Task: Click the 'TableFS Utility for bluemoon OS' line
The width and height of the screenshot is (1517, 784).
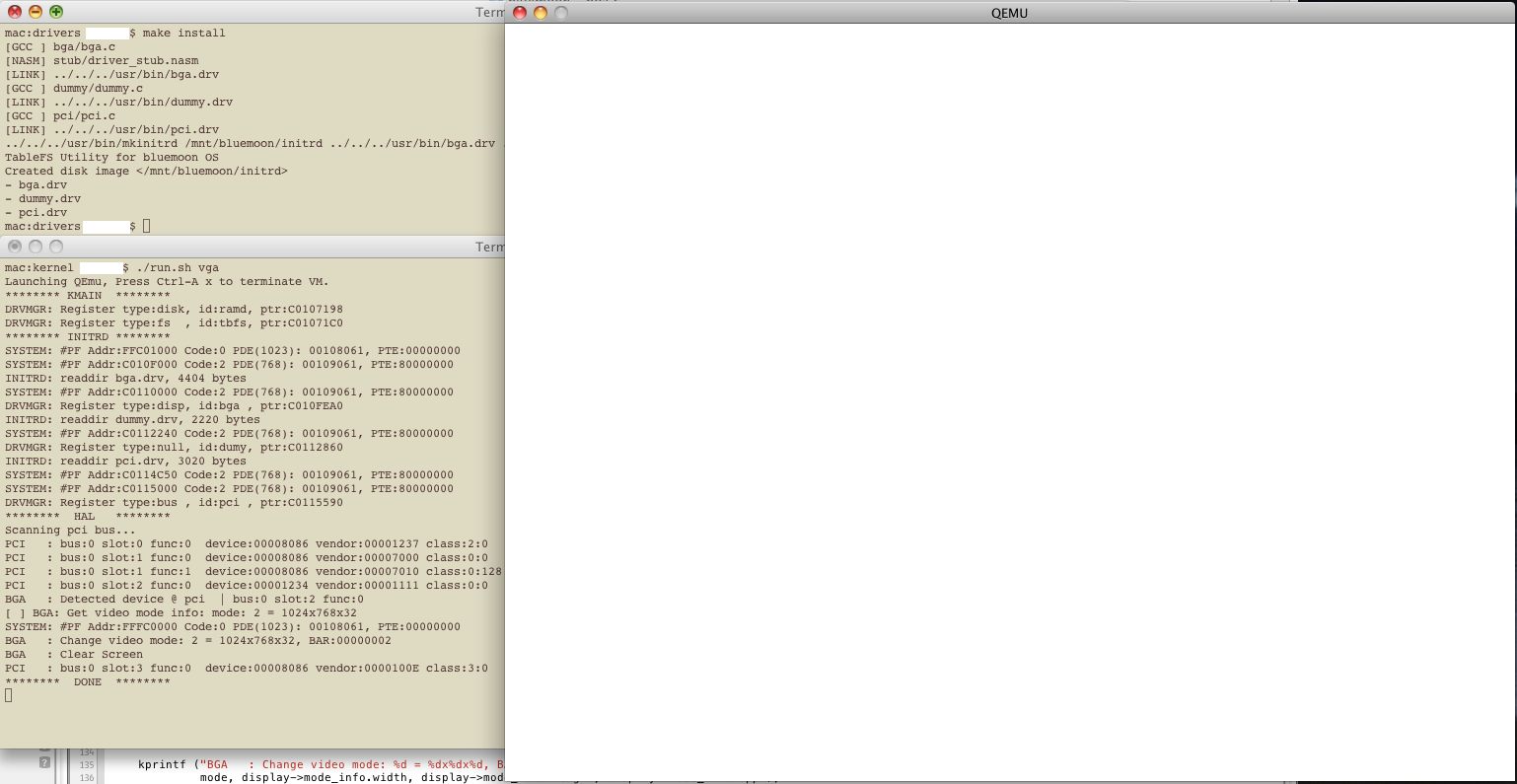Action: [112, 157]
